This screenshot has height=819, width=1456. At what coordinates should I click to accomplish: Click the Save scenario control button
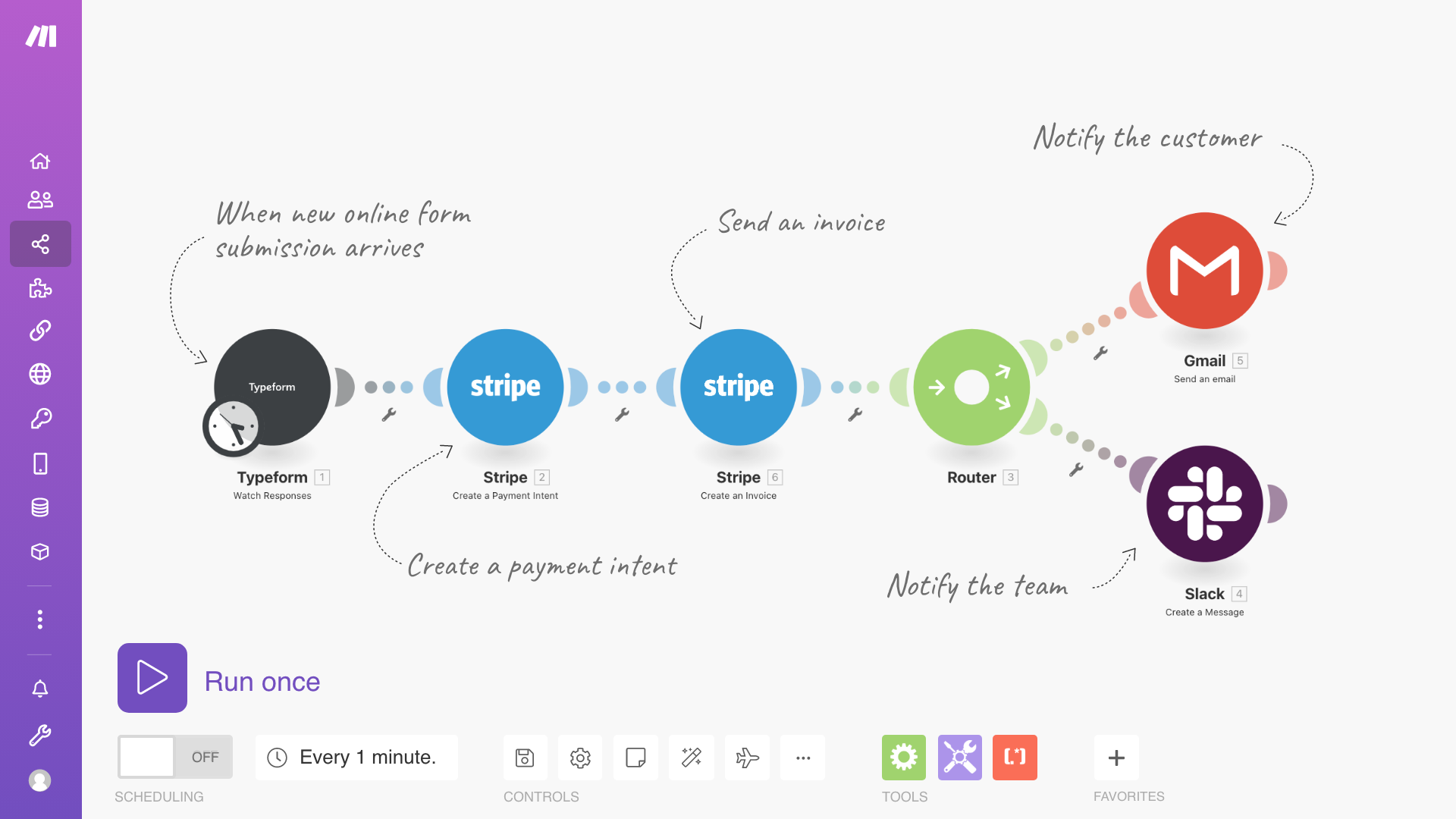pyautogui.click(x=524, y=757)
